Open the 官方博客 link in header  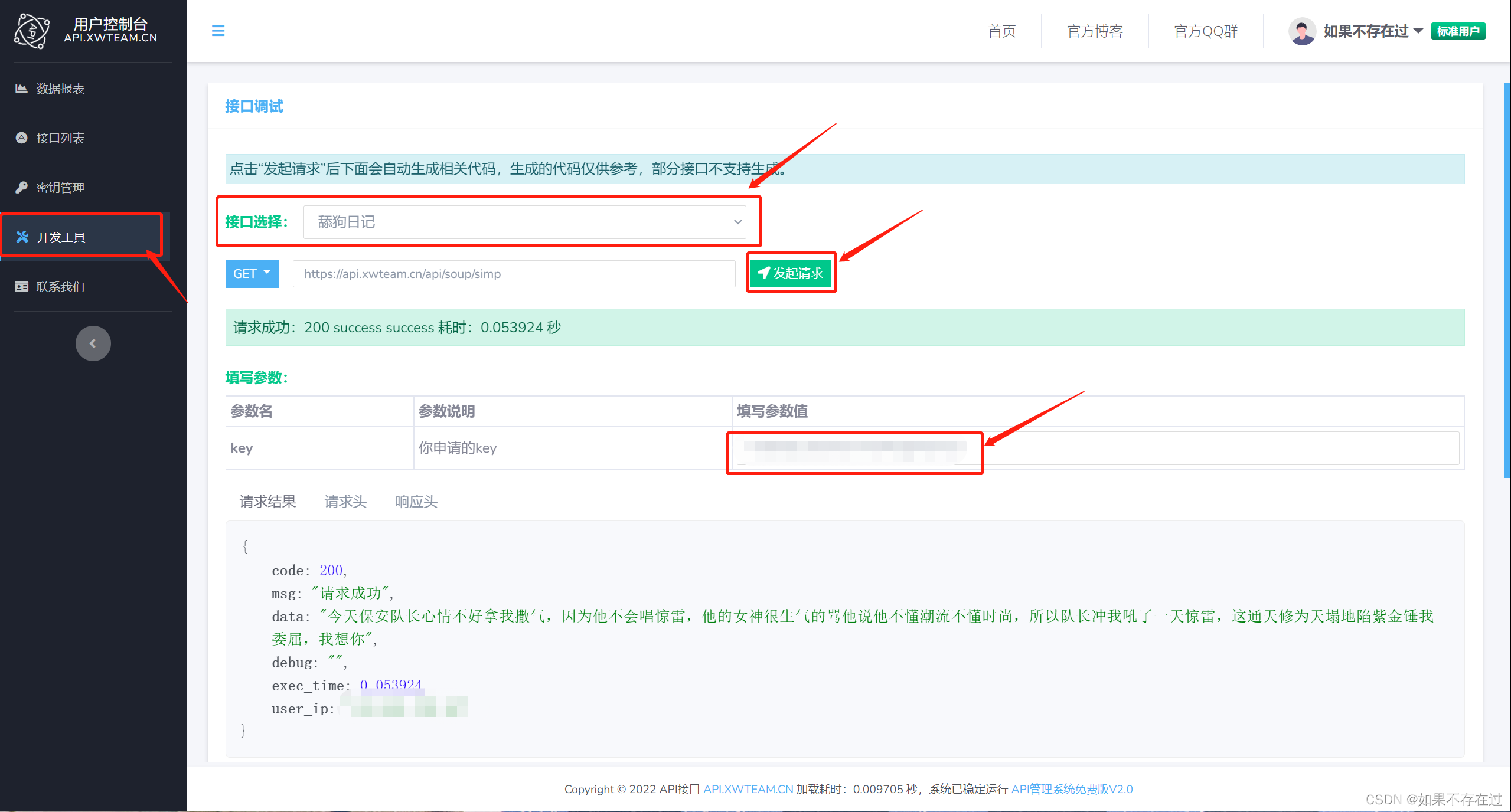1095,31
